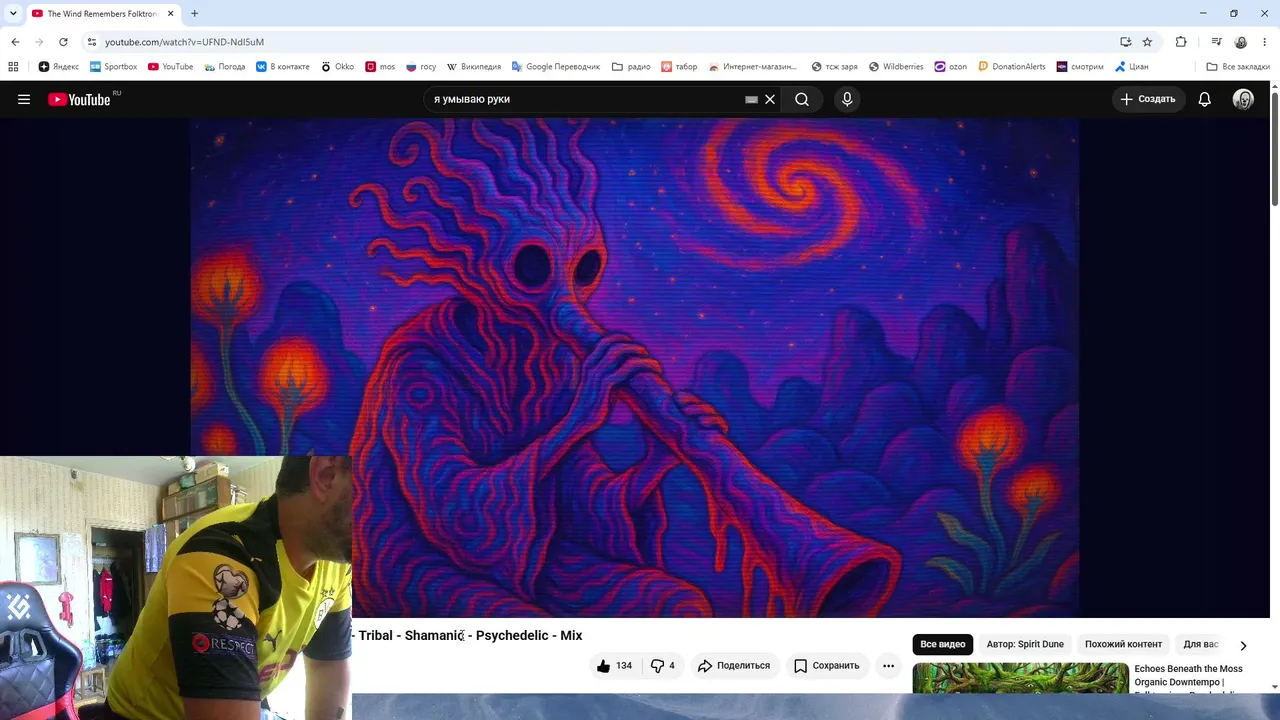Switch to The Wind Remembers tab
Viewport: 1280px width, 720px height.
click(x=102, y=14)
